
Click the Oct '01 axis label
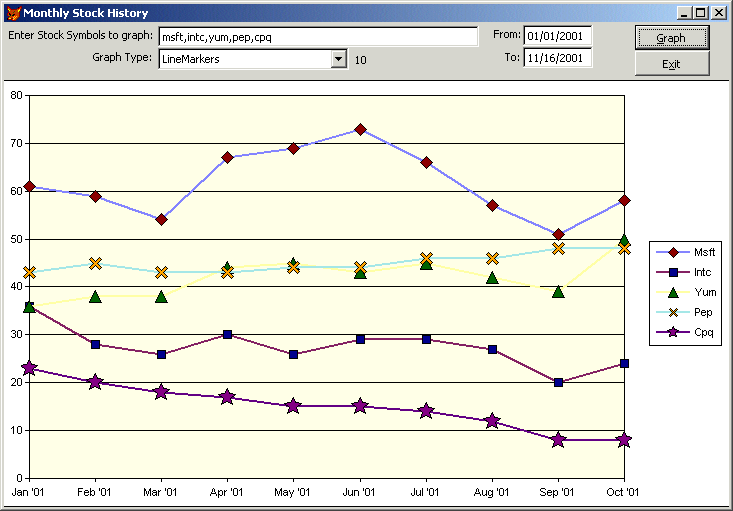[x=622, y=492]
